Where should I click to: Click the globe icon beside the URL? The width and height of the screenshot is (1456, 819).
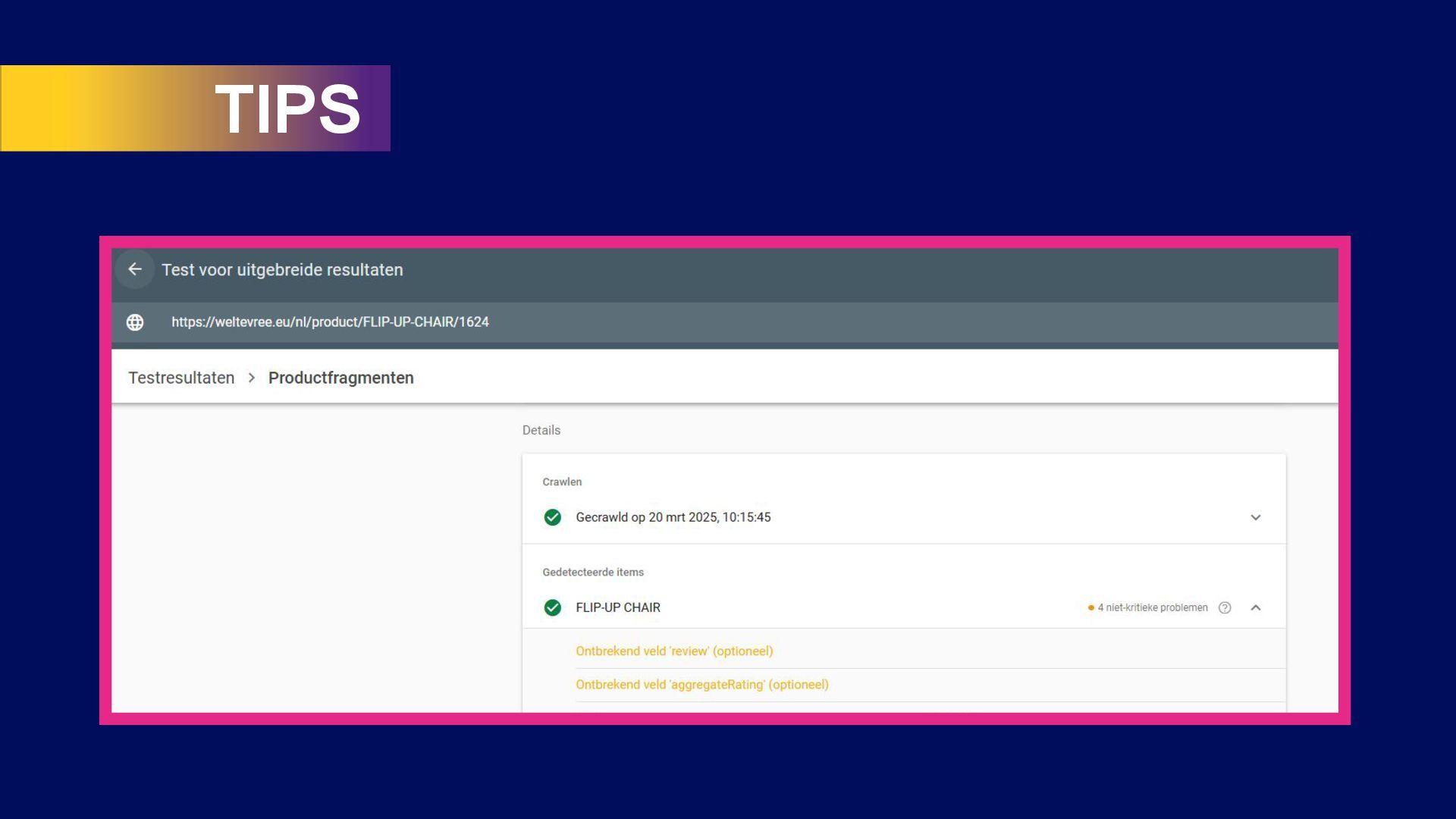pyautogui.click(x=135, y=322)
